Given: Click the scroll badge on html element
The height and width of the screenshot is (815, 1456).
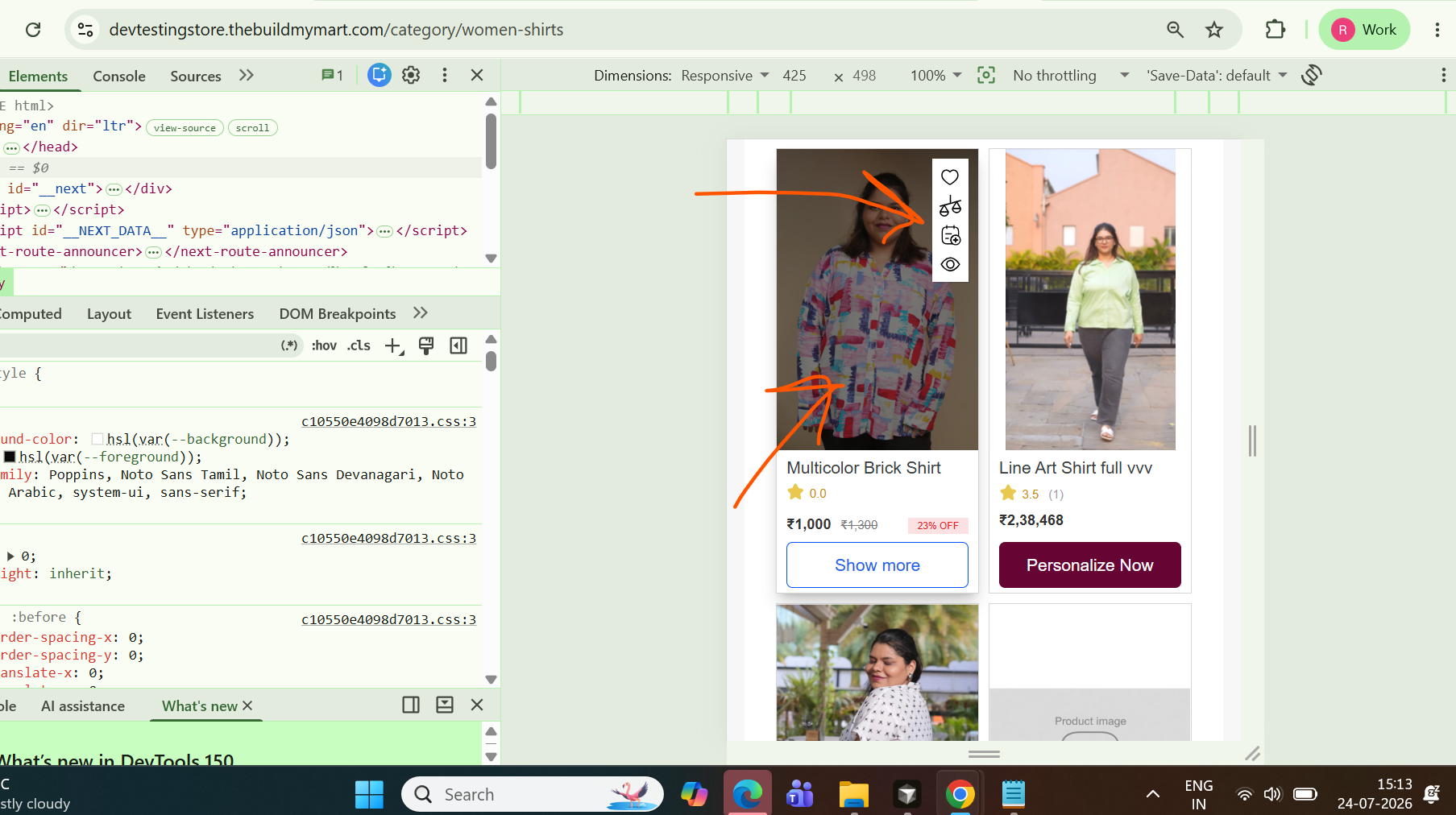Looking at the screenshot, I should [252, 127].
